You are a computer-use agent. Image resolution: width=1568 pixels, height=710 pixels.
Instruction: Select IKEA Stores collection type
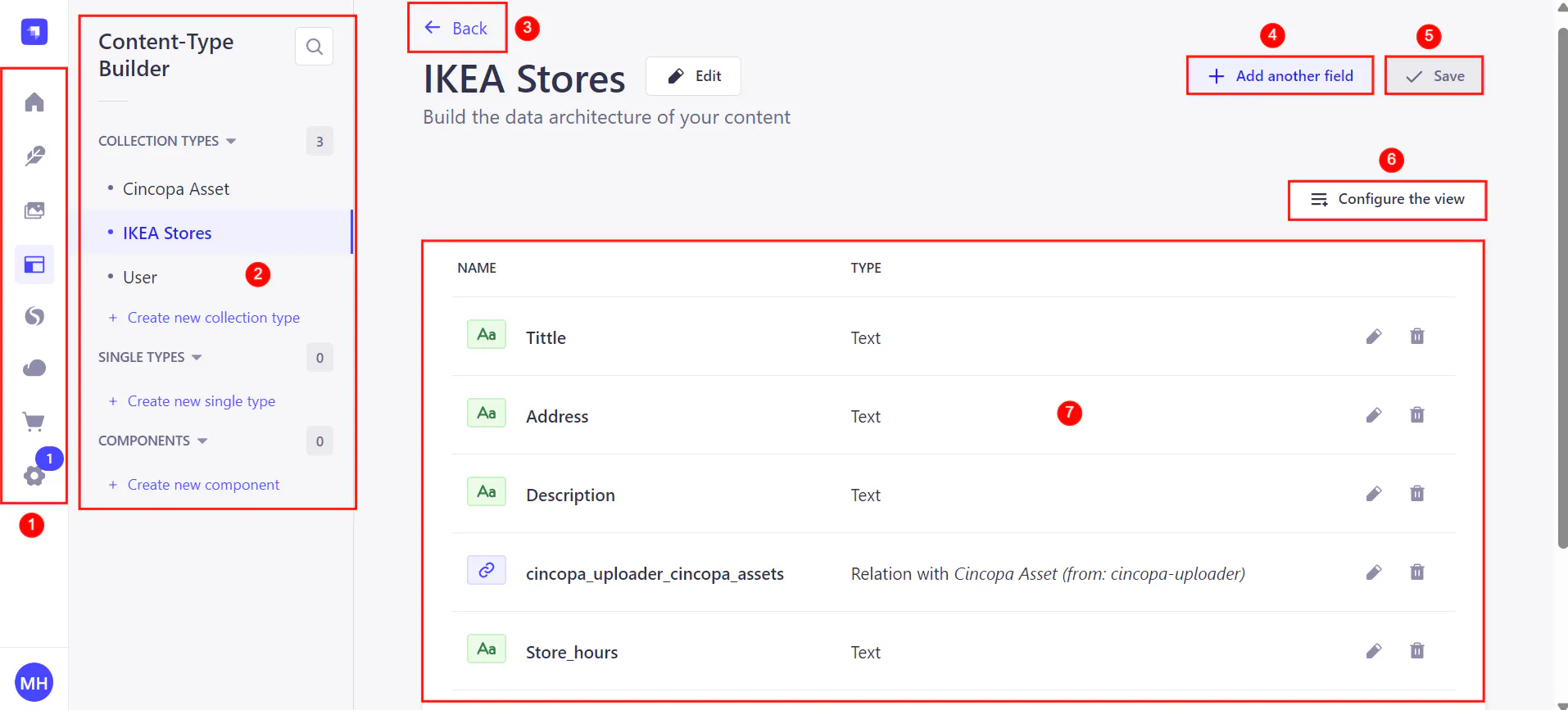(x=167, y=233)
